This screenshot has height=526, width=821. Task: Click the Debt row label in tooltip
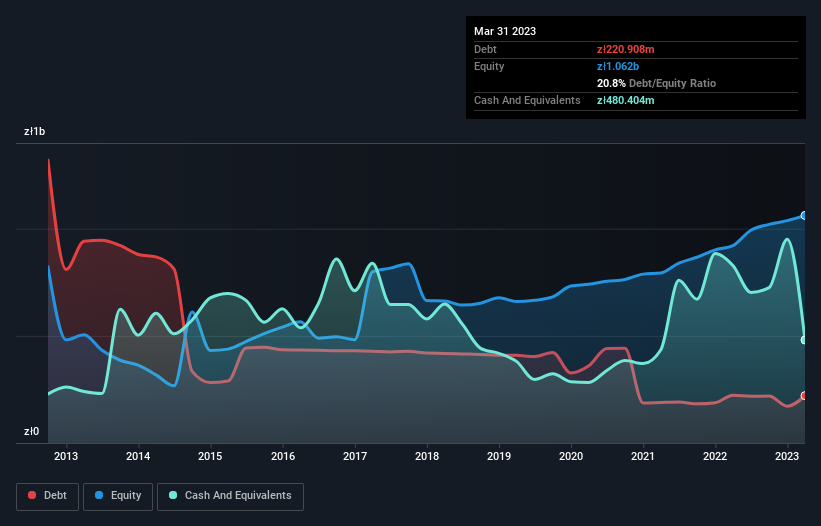[x=485, y=49]
